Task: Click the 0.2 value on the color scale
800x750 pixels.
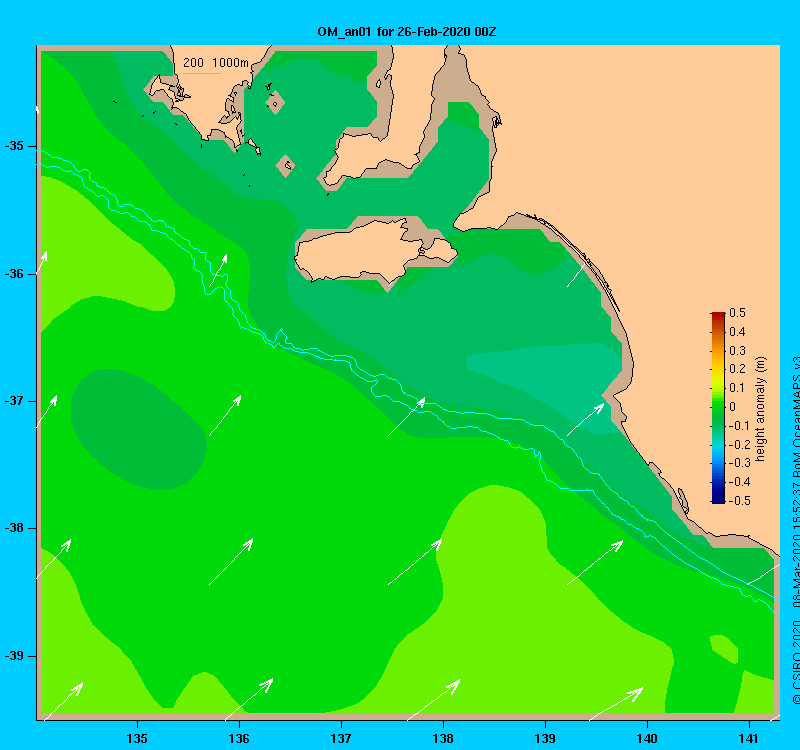Action: 737,369
